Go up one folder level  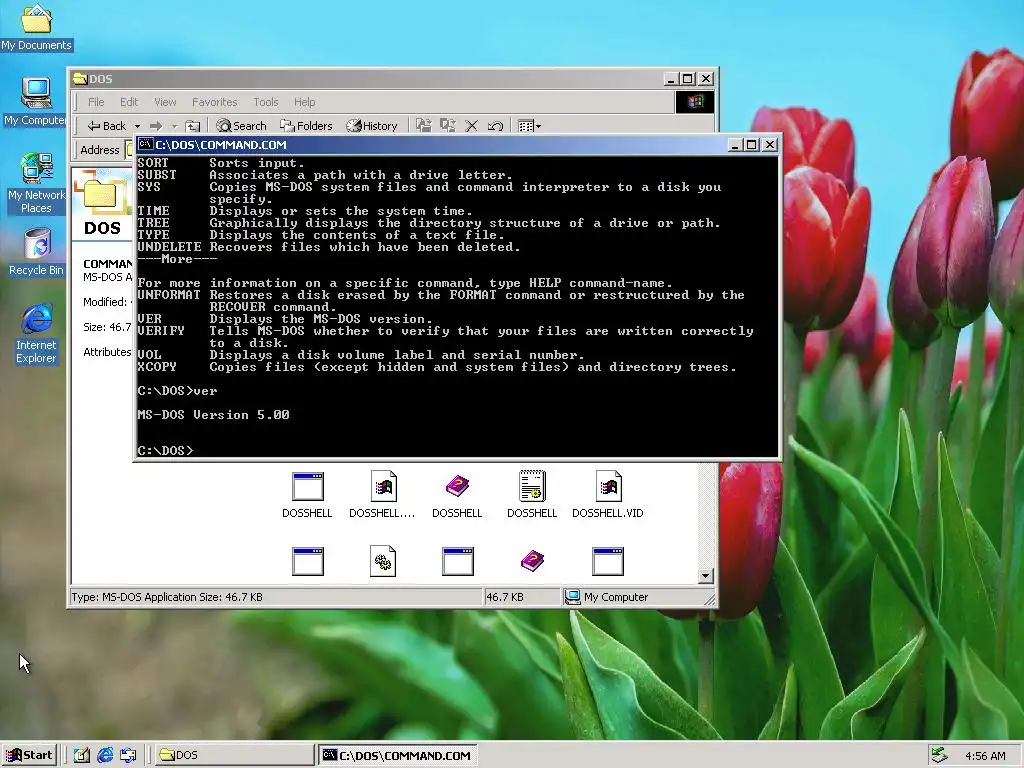pos(193,126)
